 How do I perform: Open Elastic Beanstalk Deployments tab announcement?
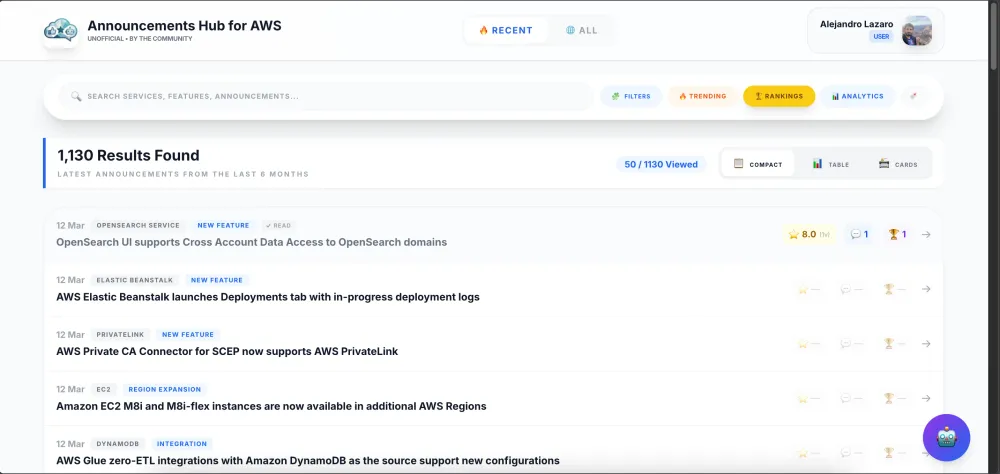click(268, 297)
